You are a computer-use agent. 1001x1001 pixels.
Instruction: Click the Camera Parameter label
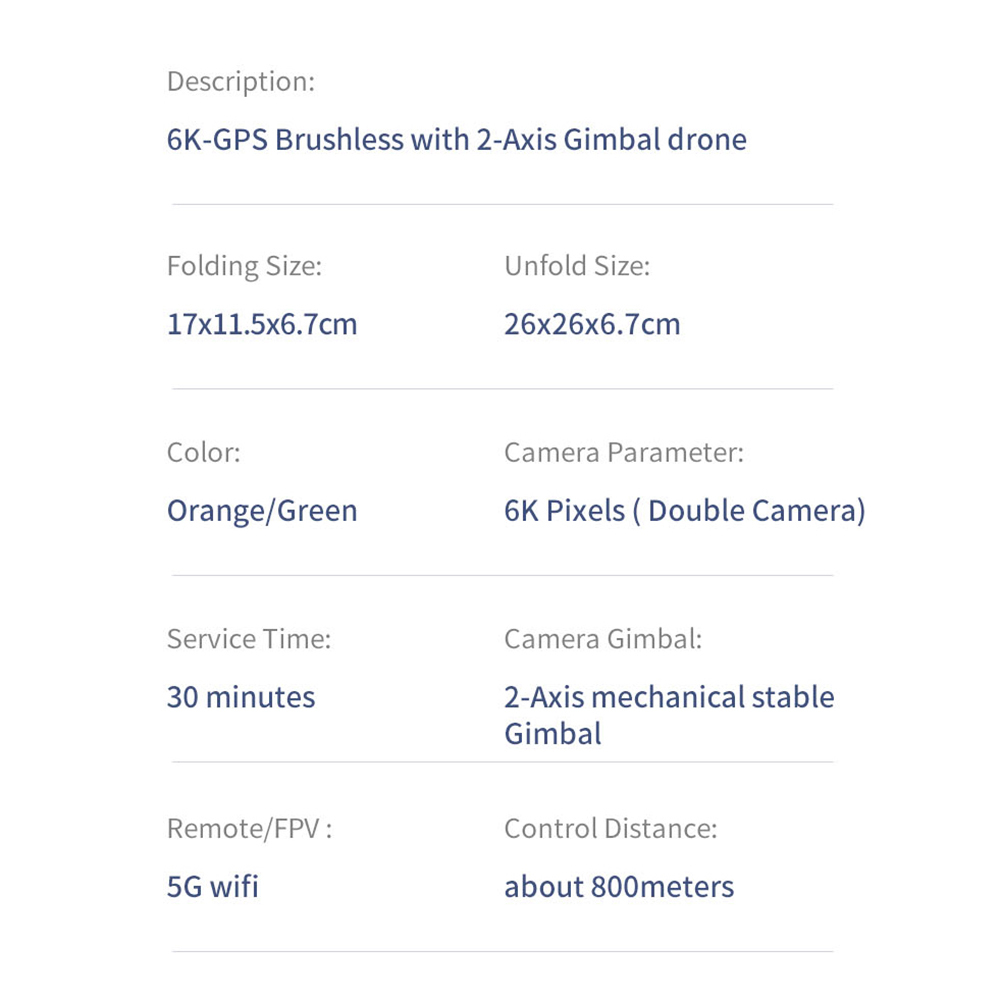(624, 453)
